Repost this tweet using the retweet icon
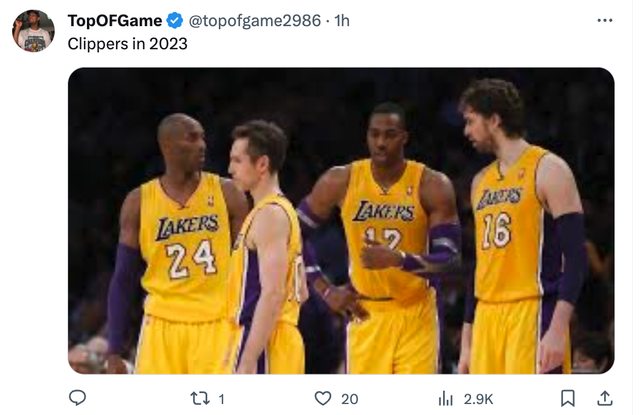 199,398
